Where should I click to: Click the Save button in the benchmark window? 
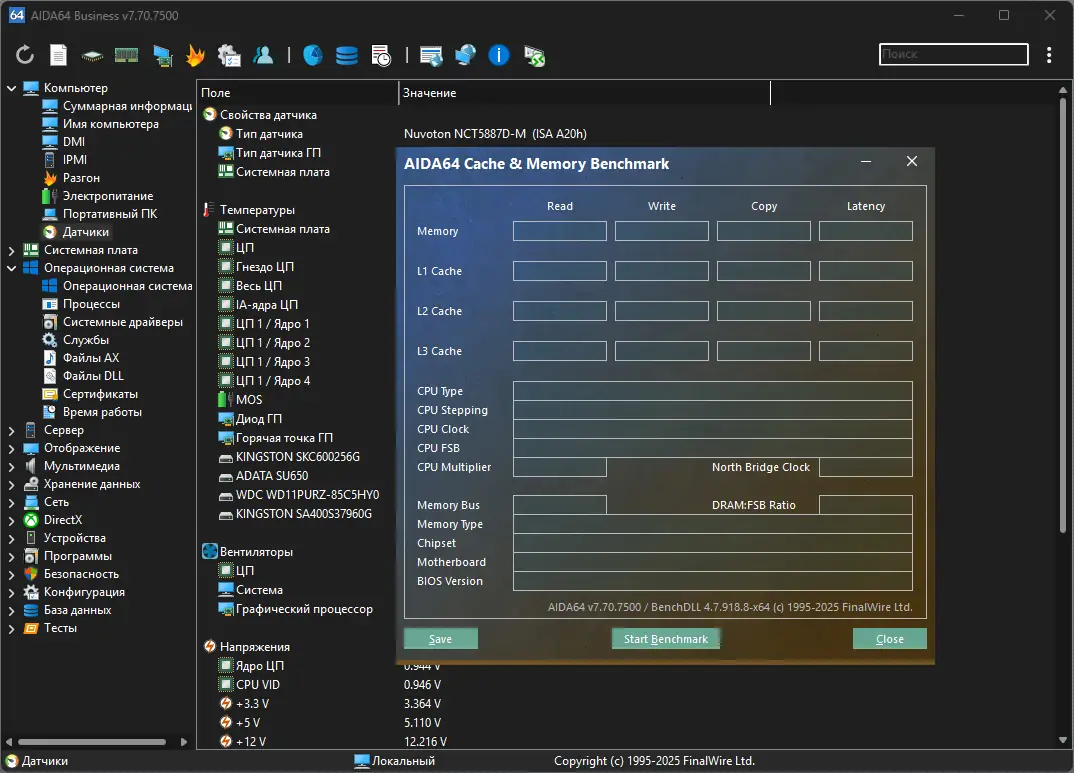click(440, 638)
